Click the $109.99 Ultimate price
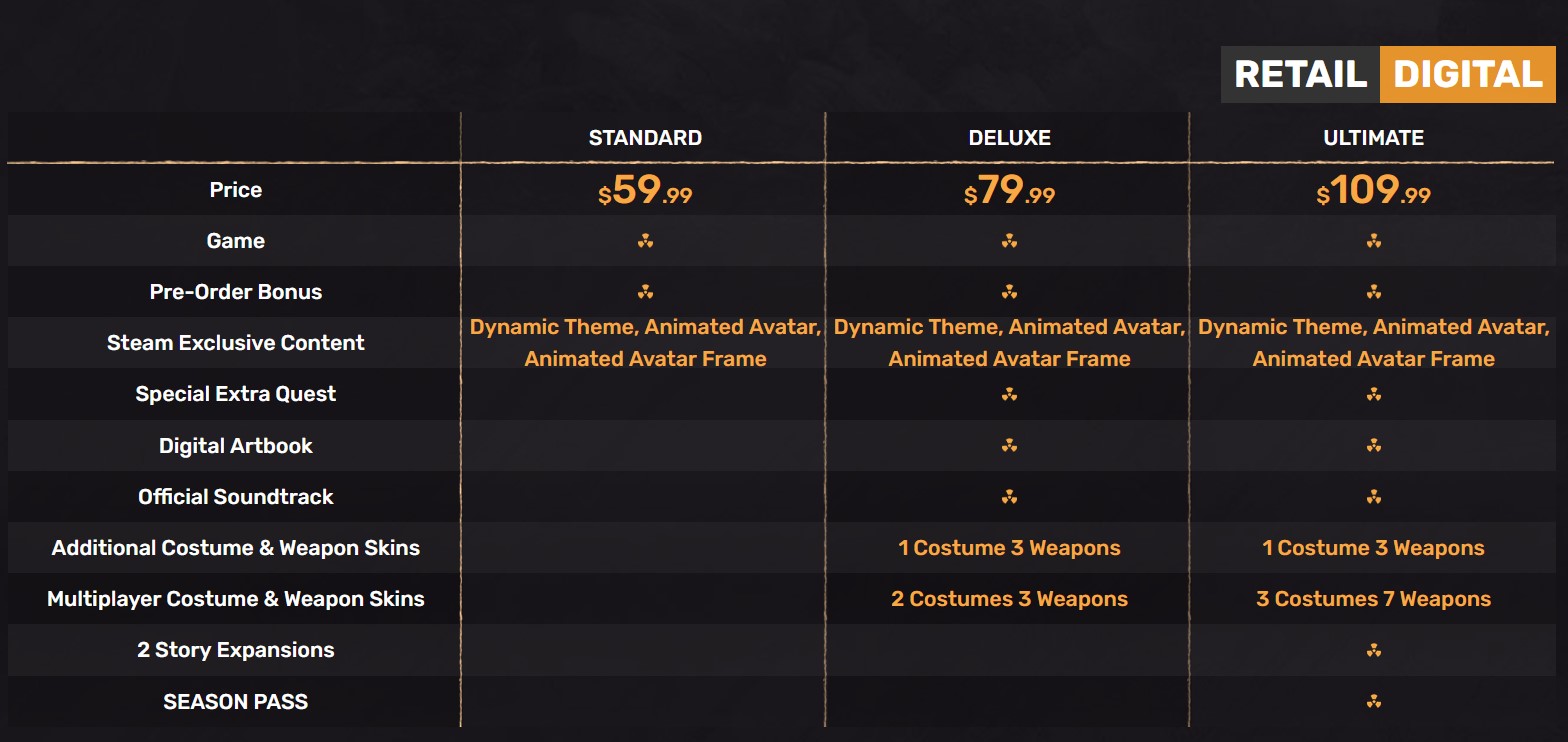The height and width of the screenshot is (742, 1568). (1373, 189)
